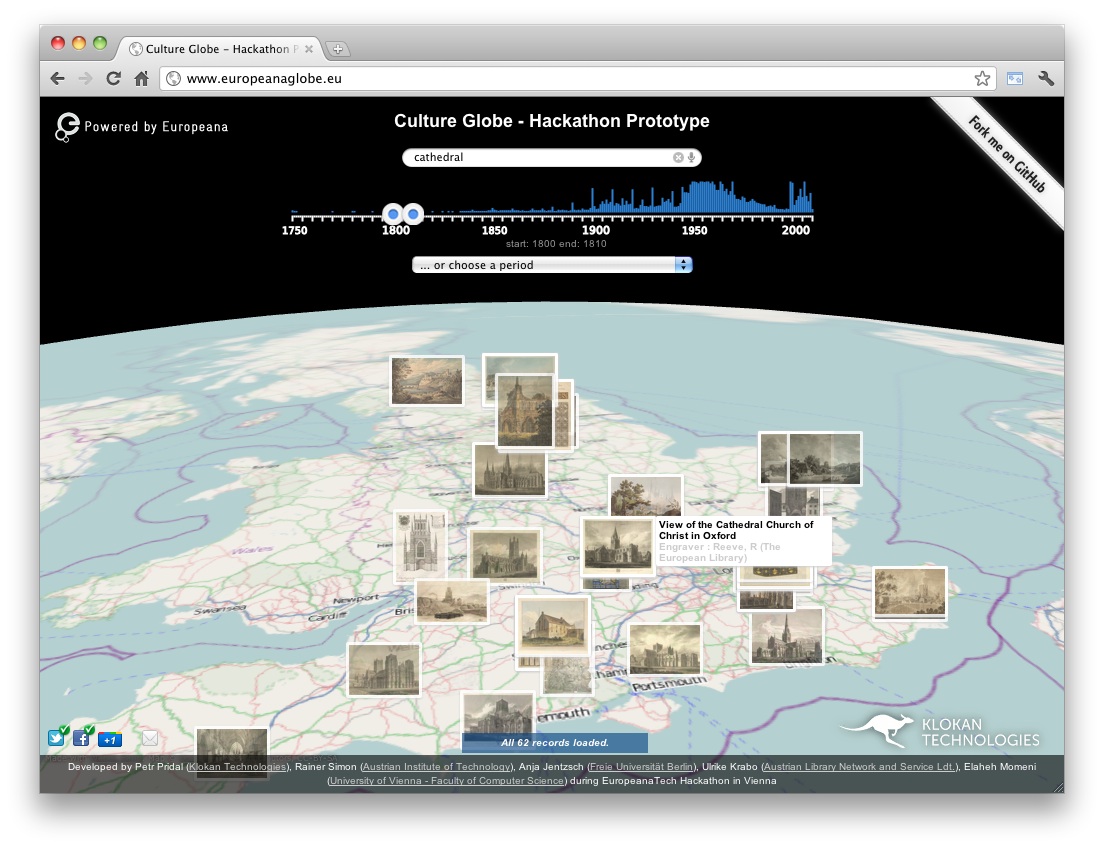Open the 'or choose a period' dropdown

[552, 265]
